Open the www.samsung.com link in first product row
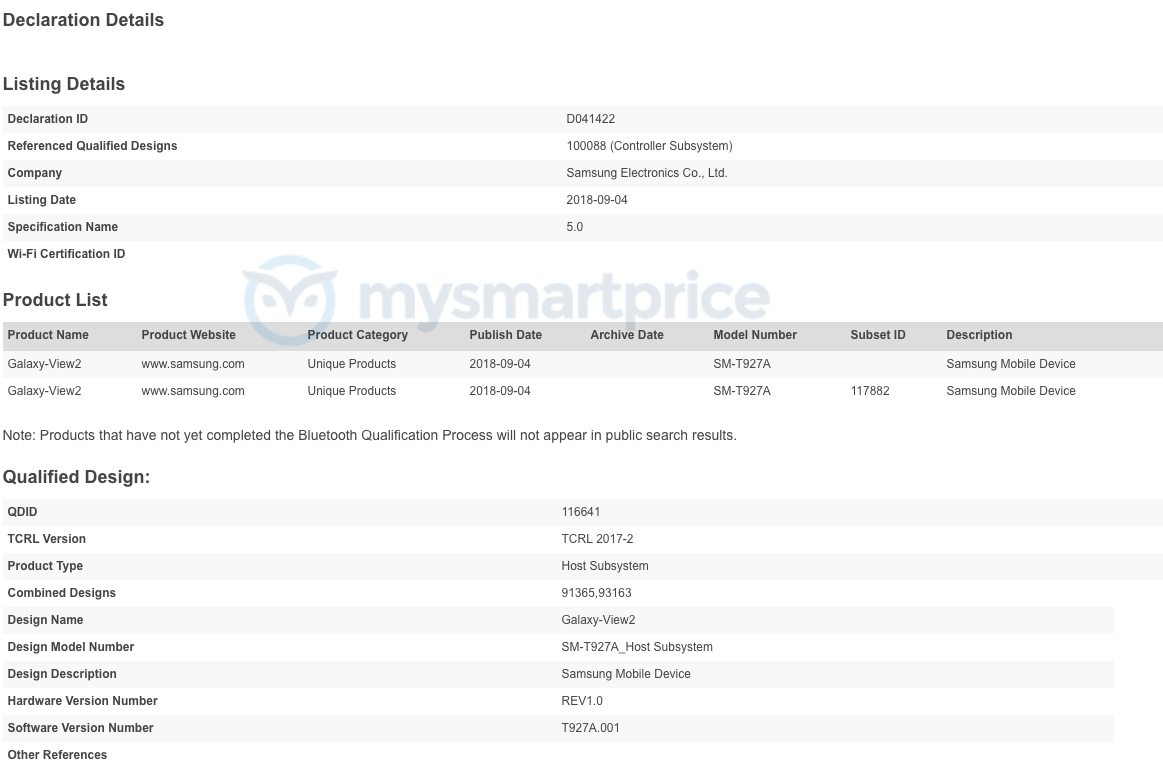Screen dimensions: 1163x764 click(193, 364)
